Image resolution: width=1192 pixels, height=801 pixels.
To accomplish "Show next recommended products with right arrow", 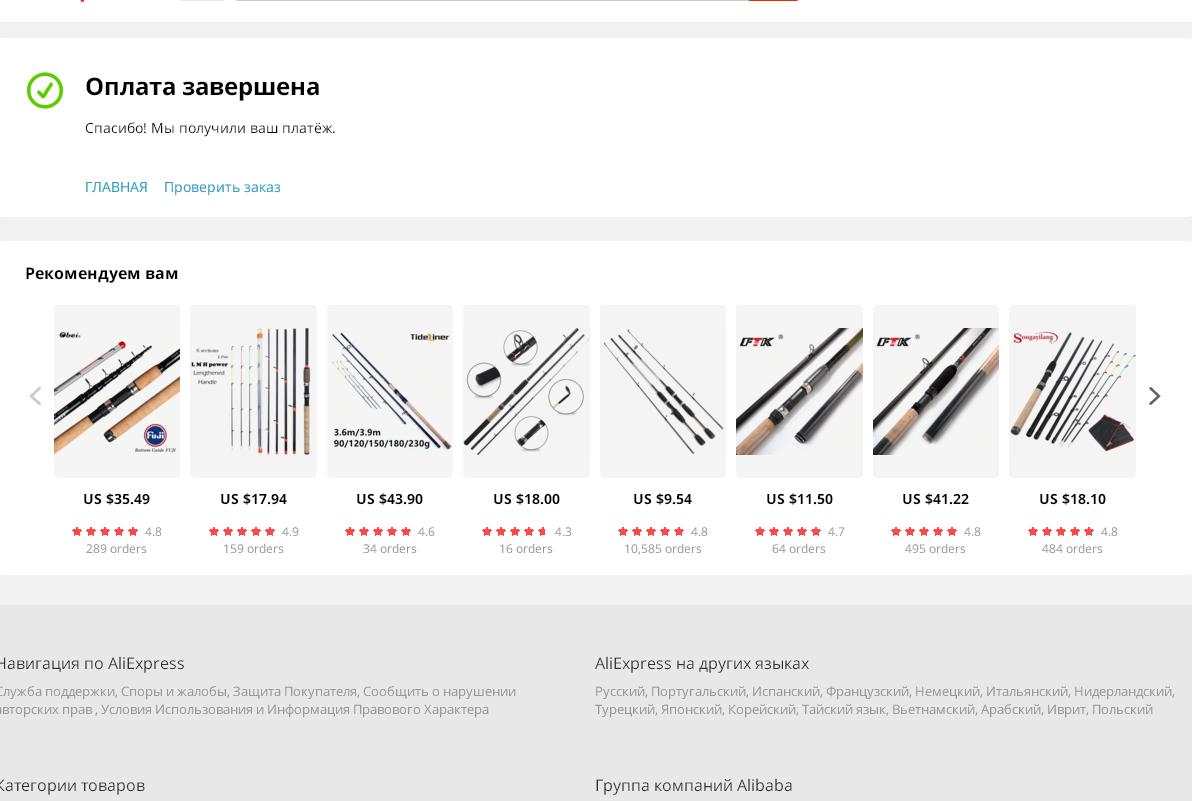I will pyautogui.click(x=1154, y=396).
